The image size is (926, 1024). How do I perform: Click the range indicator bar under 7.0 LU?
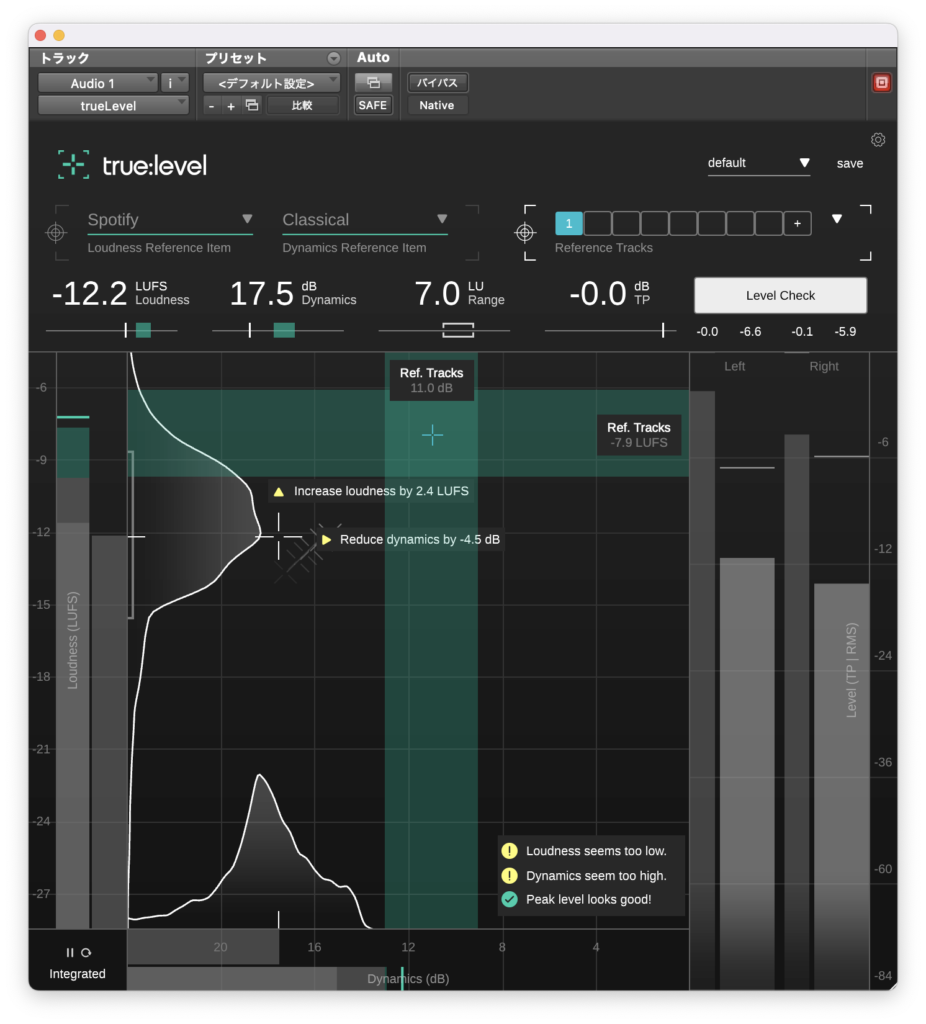pyautogui.click(x=444, y=330)
